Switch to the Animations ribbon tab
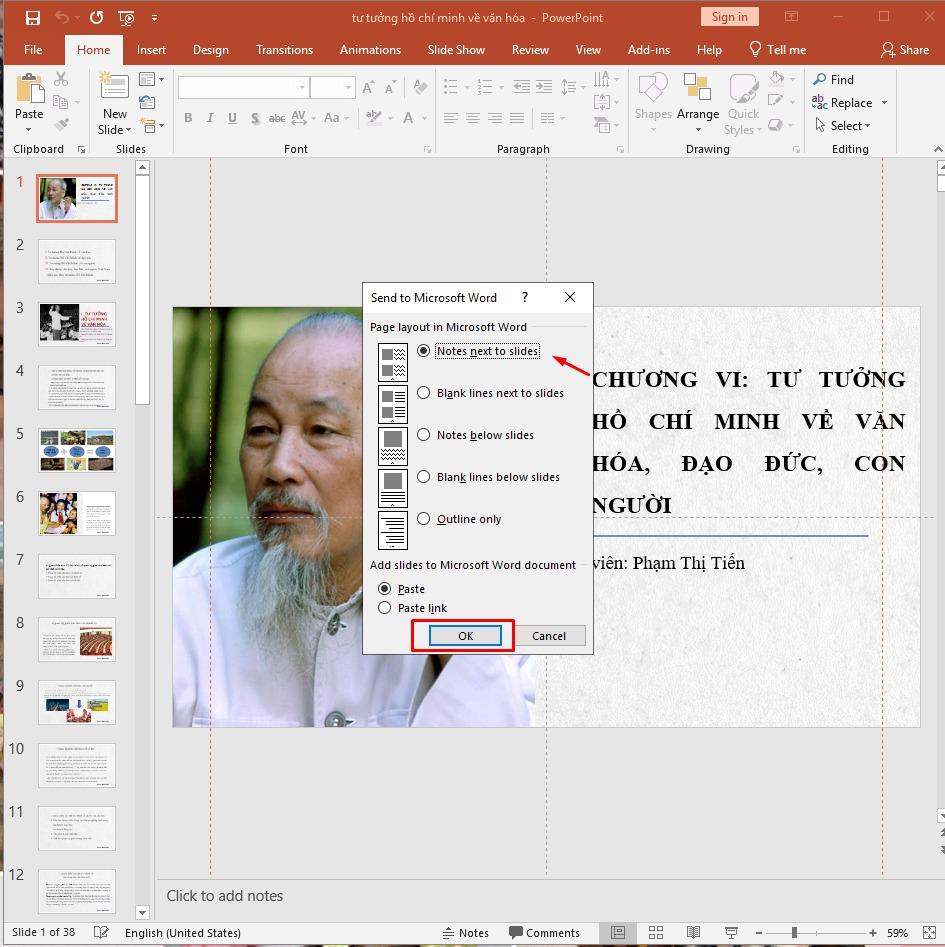 (370, 49)
